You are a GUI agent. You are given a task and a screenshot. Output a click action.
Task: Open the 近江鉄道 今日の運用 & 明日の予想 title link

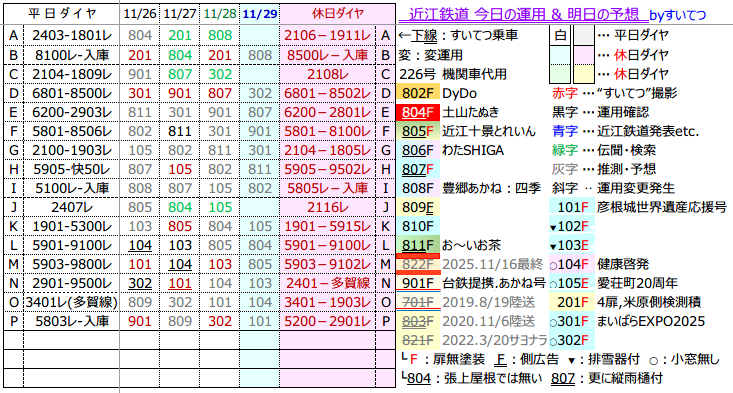coord(524,14)
